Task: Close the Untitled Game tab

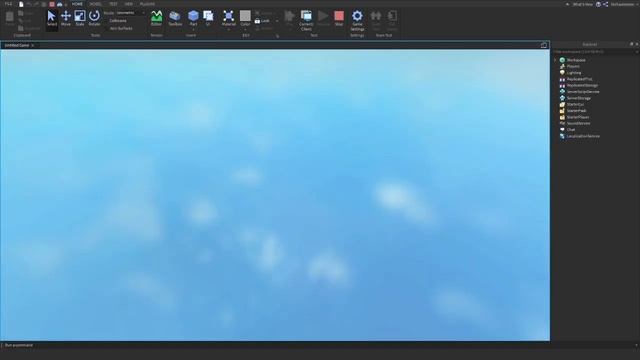Action: coord(33,45)
